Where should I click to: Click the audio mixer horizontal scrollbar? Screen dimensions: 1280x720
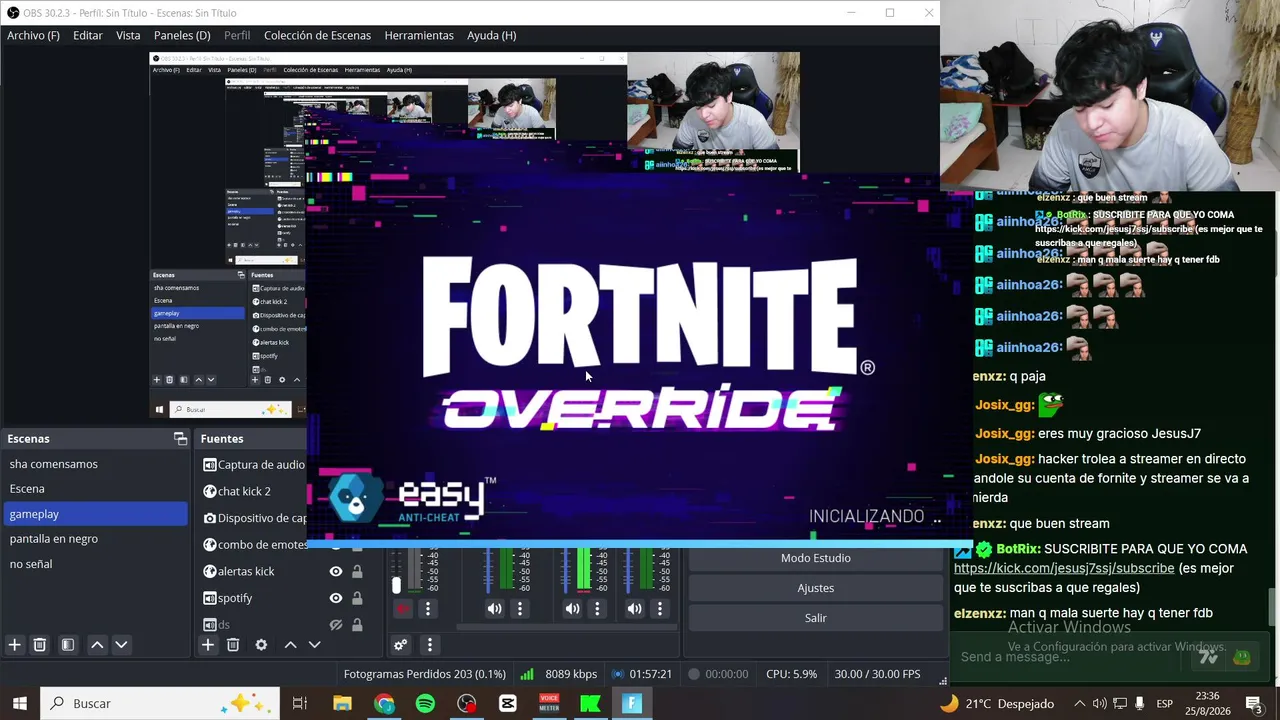[x=567, y=628]
